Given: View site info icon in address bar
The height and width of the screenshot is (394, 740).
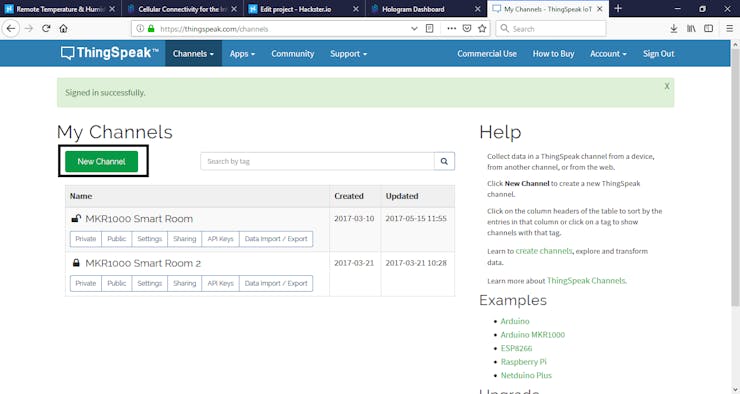Looking at the screenshot, I should coord(140,28).
